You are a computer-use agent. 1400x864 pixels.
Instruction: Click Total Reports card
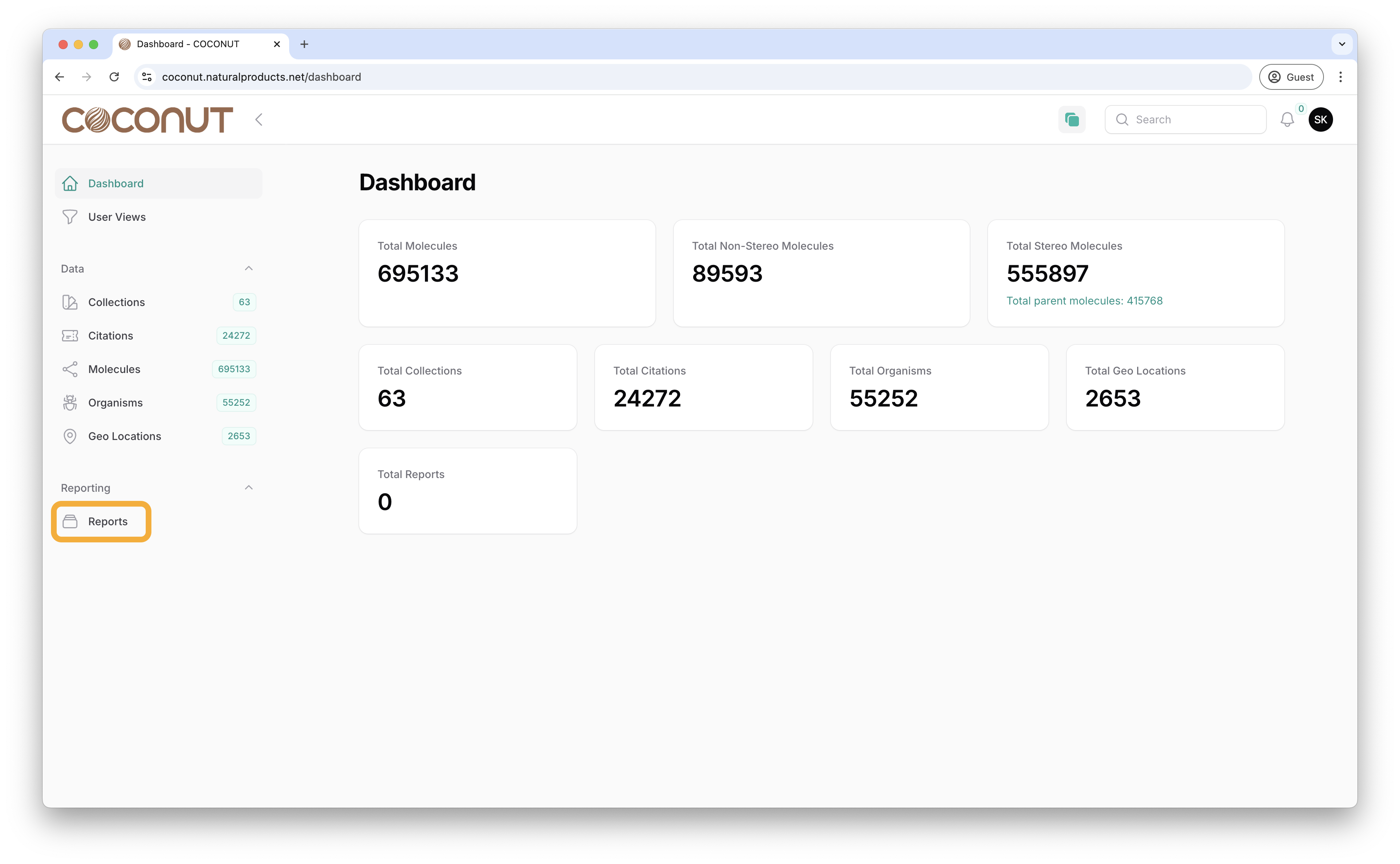tap(467, 491)
